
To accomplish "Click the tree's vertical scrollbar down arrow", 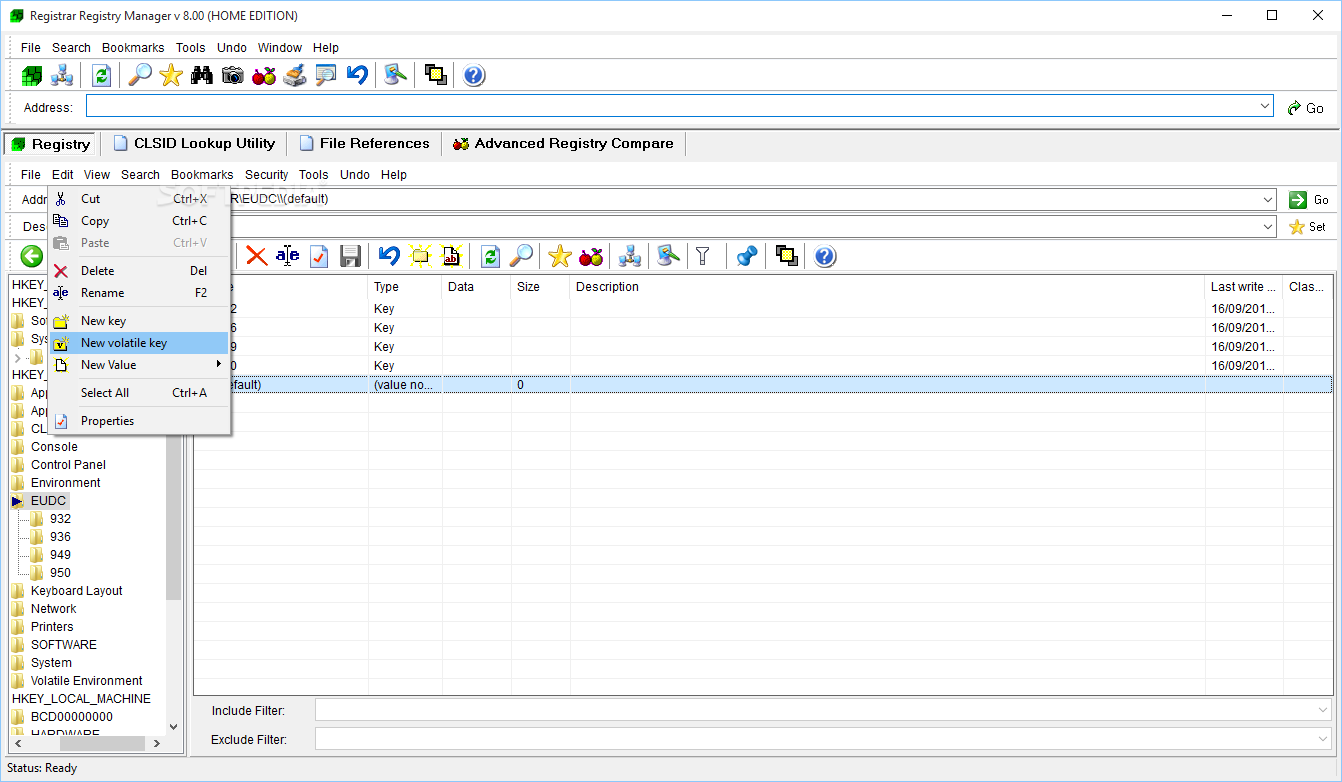I will point(174,727).
